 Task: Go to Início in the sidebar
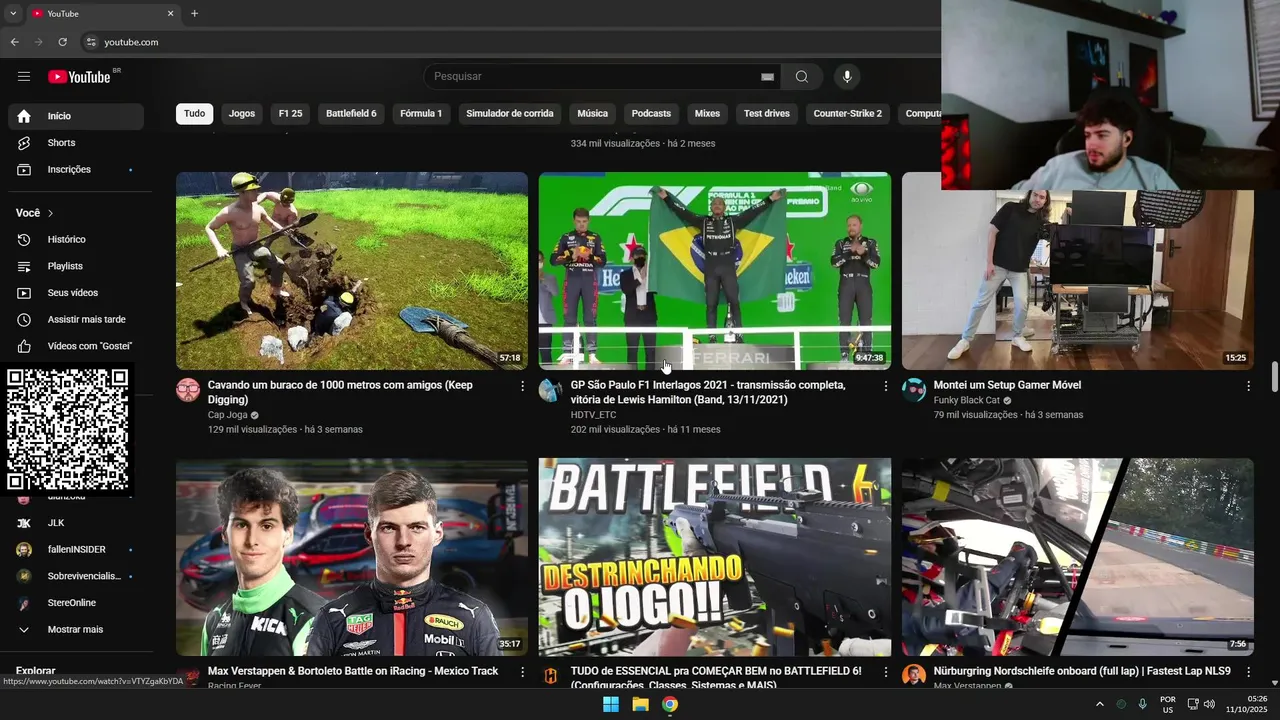[76, 116]
